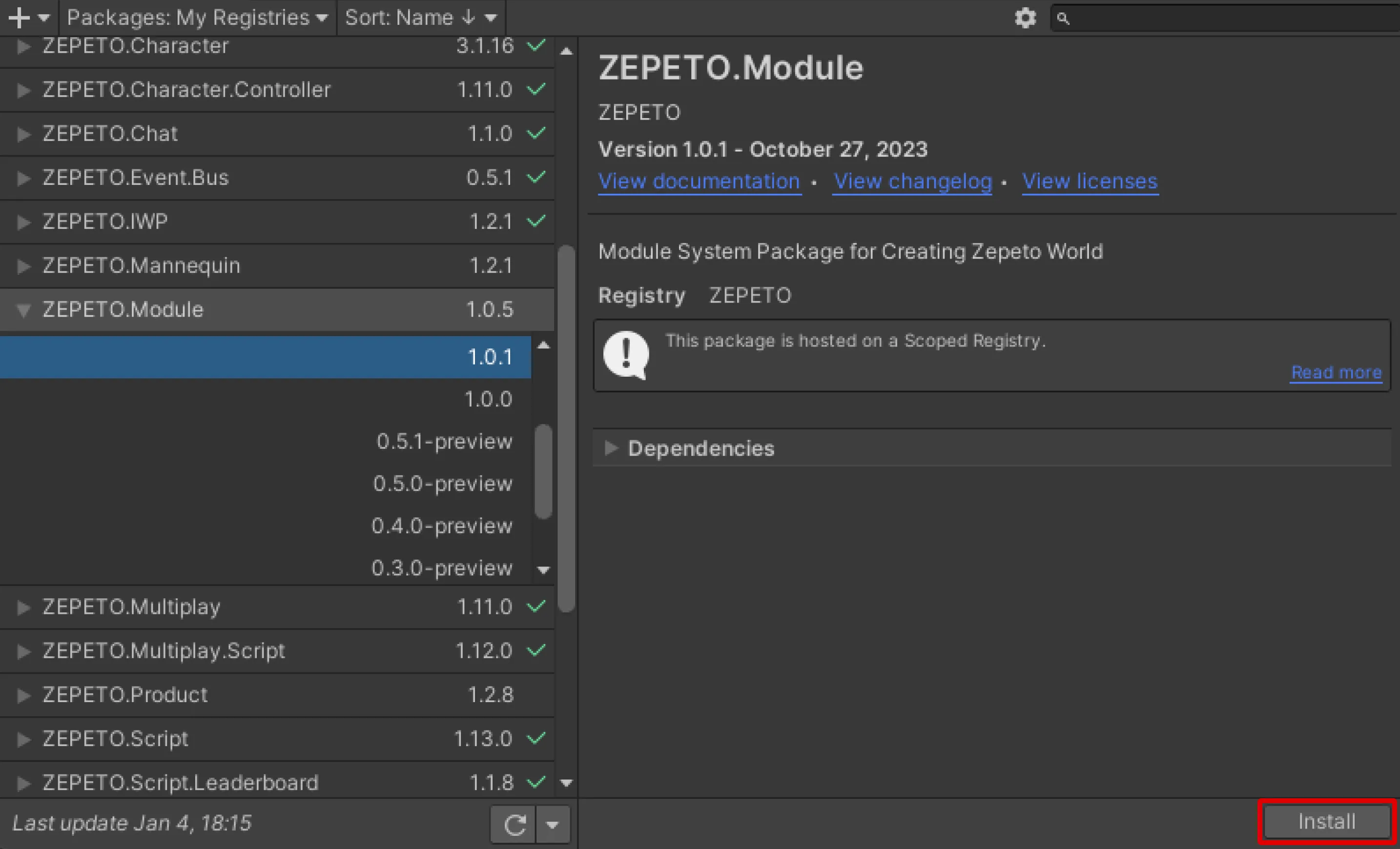Viewport: 1400px width, 849px height.
Task: Open the View documentation link
Action: point(700,182)
